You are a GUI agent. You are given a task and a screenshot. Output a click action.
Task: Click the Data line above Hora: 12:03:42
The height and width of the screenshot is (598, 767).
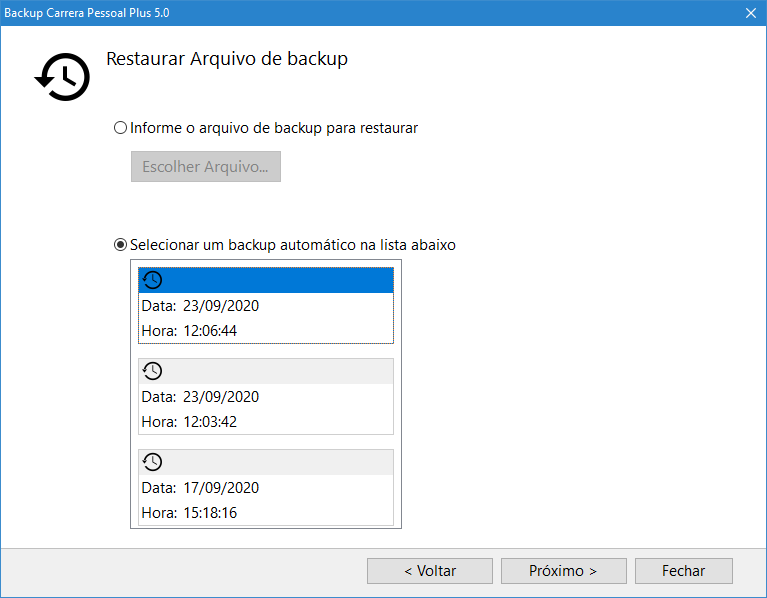click(x=200, y=397)
